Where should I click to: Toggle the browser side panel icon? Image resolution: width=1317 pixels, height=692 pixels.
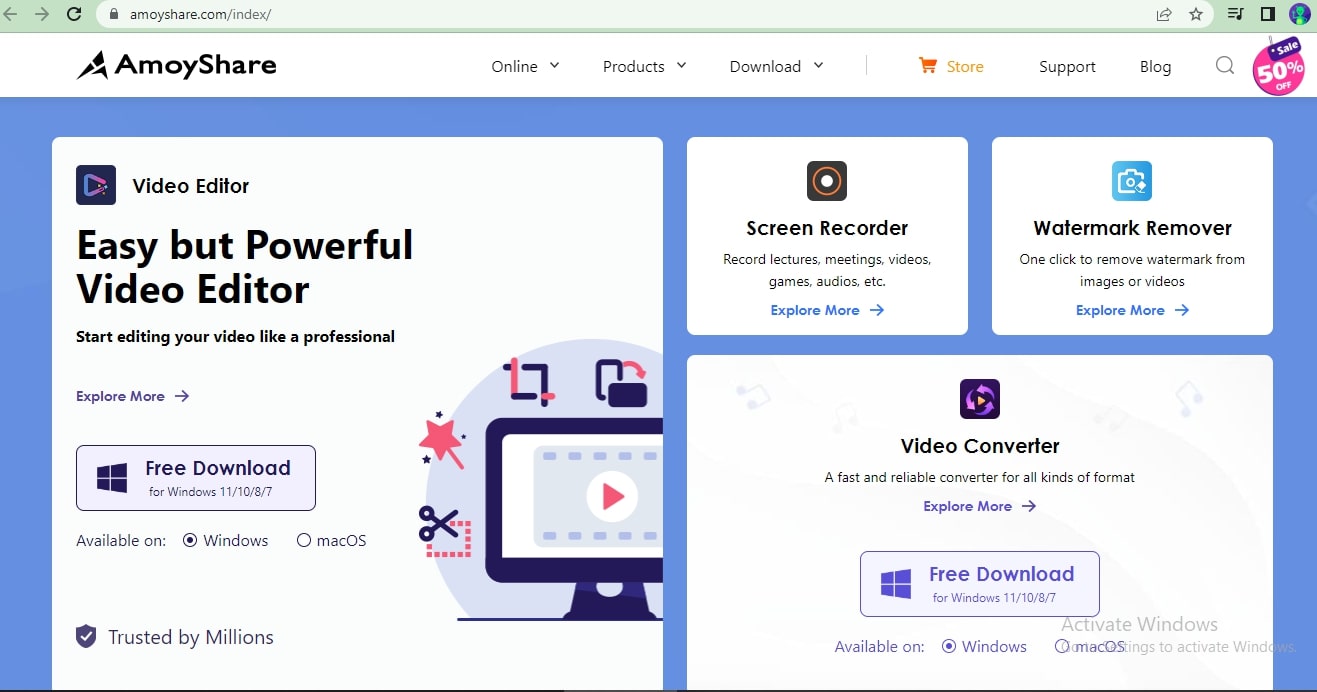[x=1267, y=14]
